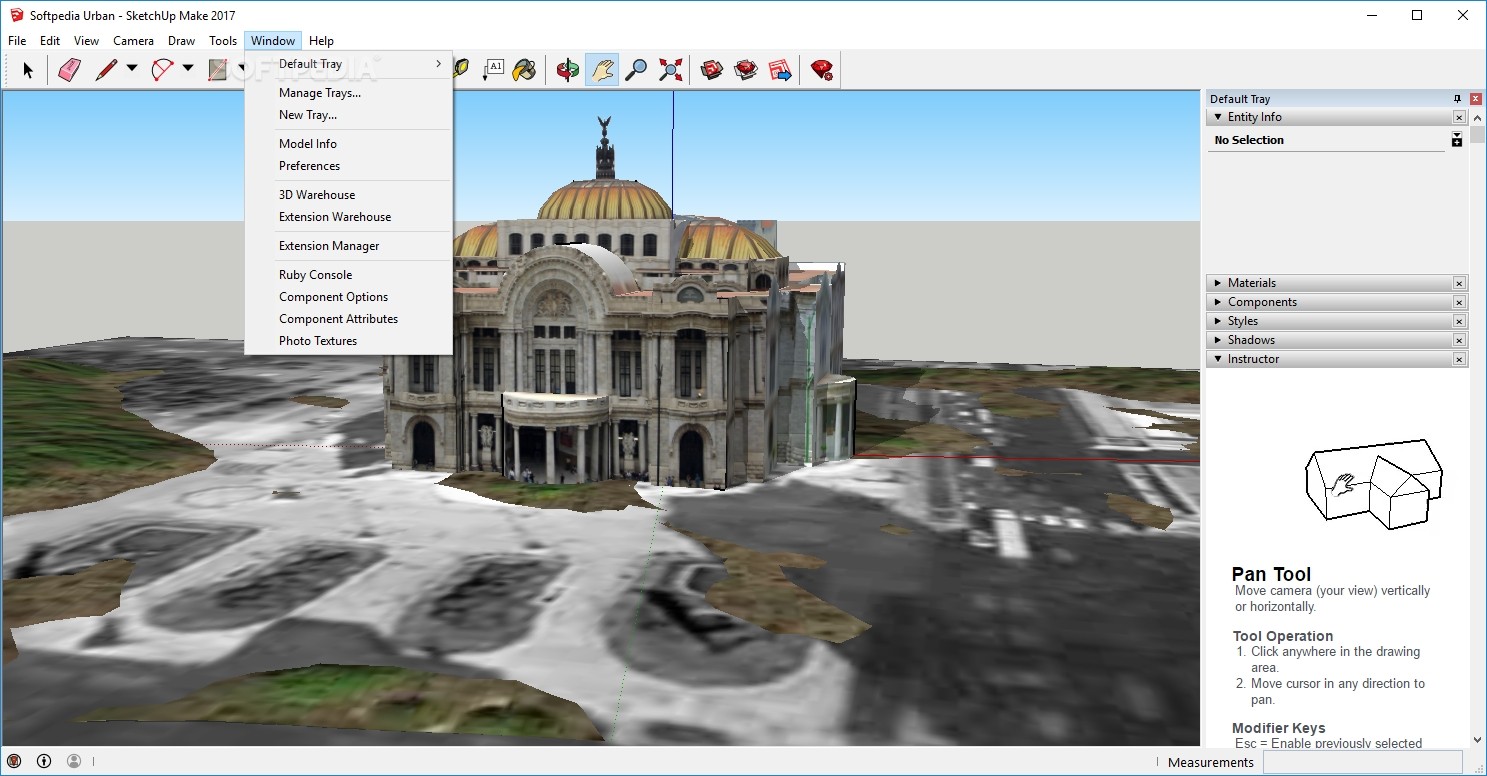Viewport: 1487px width, 776px height.
Task: Expand the Materials panel
Action: (x=1218, y=283)
